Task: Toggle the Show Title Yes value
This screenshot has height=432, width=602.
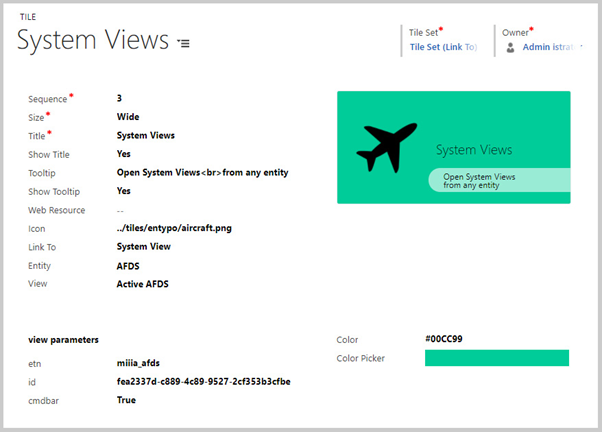Action: pyautogui.click(x=124, y=154)
